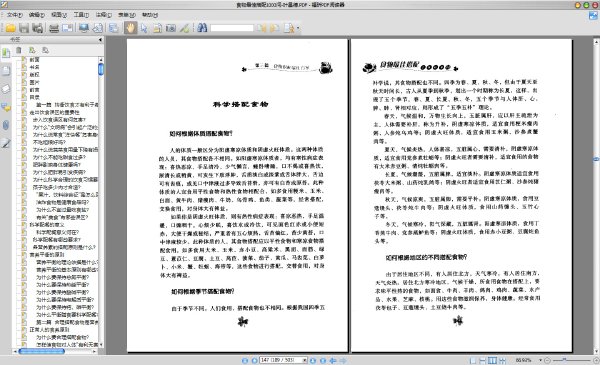Open the Attachments paperclip sidebar tab
Viewport: 600px width, 365px height.
6,125
